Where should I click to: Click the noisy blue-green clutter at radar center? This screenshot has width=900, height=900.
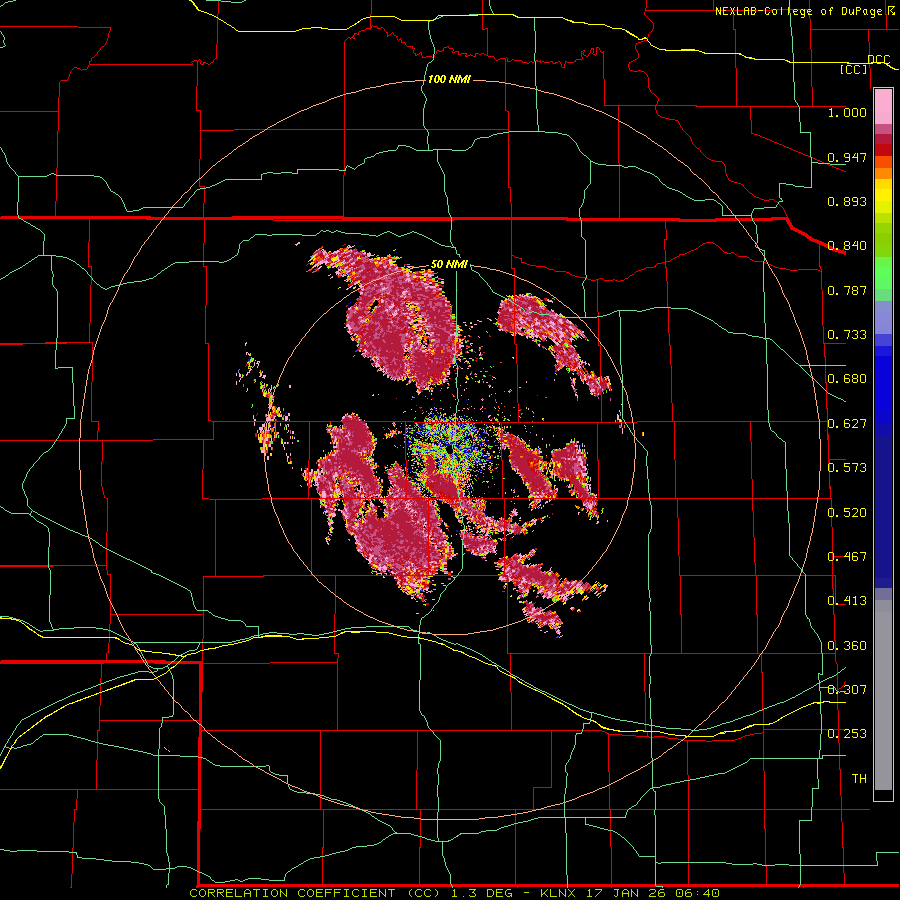452,447
